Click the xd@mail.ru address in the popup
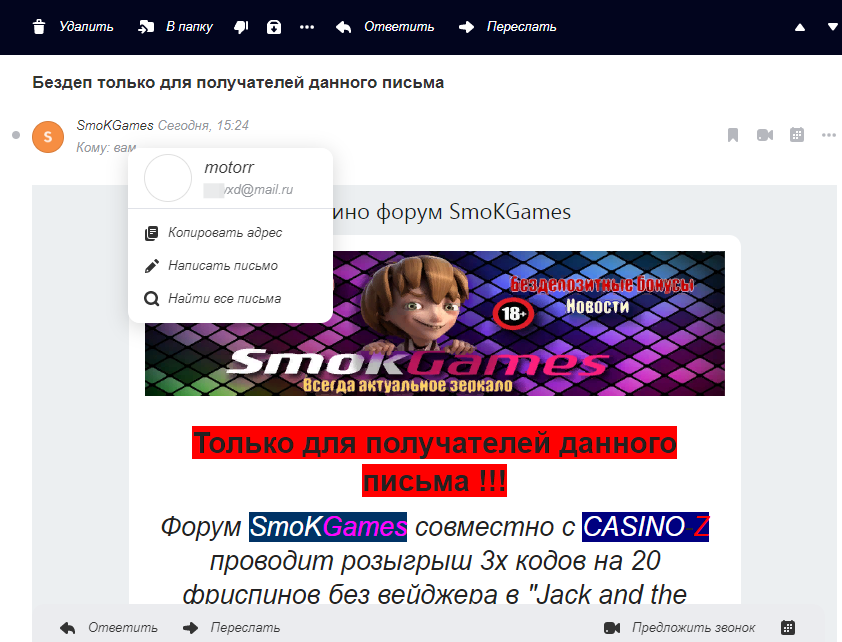The height and width of the screenshot is (642, 842). 248,189
